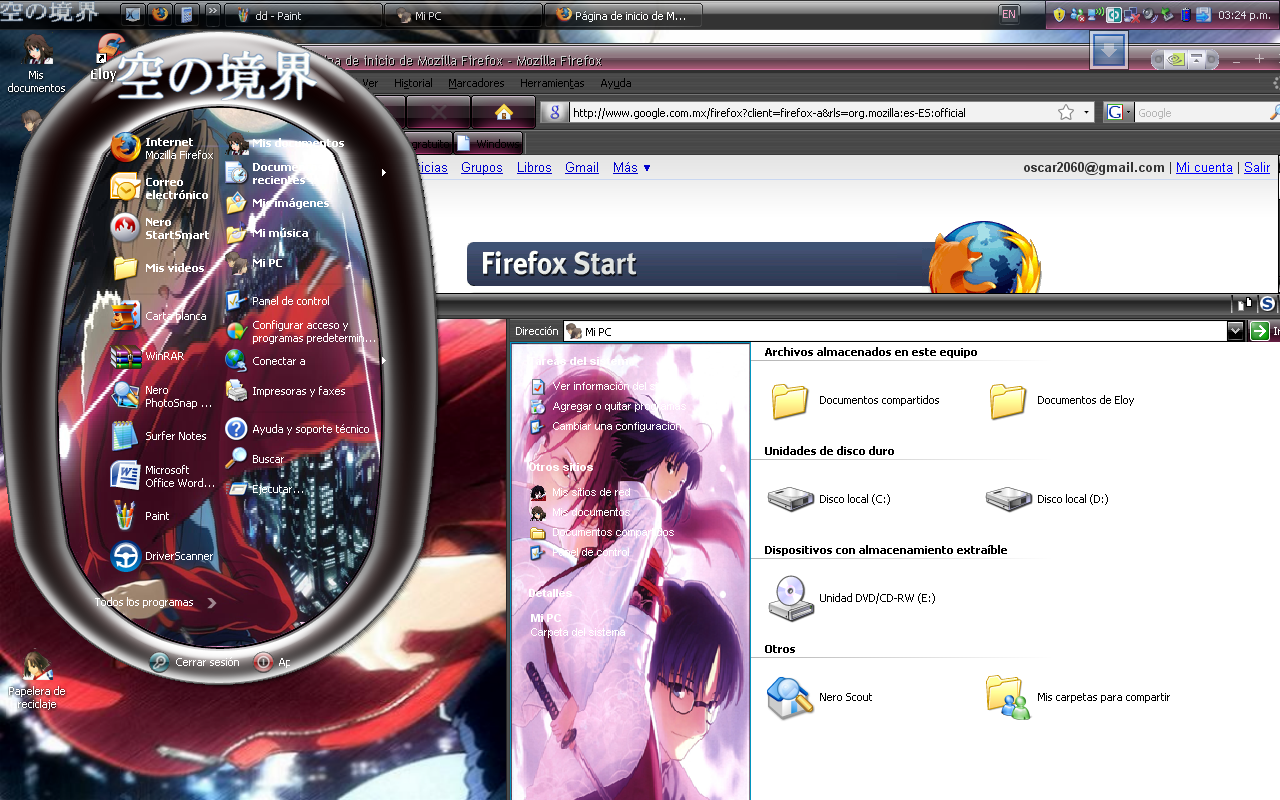This screenshot has width=1280, height=800.
Task: Click the NVIDIA icon in the title bar
Action: 1178,58
